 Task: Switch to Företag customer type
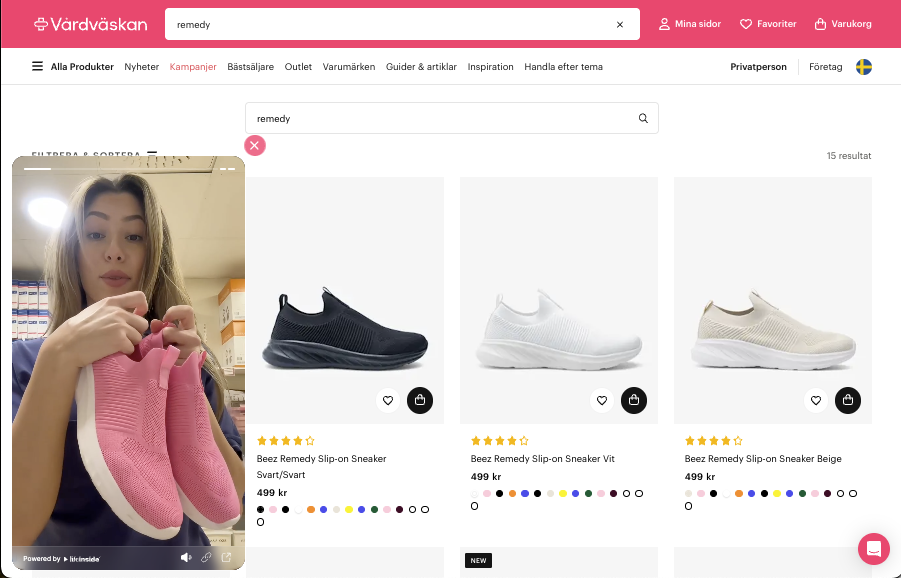tap(825, 67)
